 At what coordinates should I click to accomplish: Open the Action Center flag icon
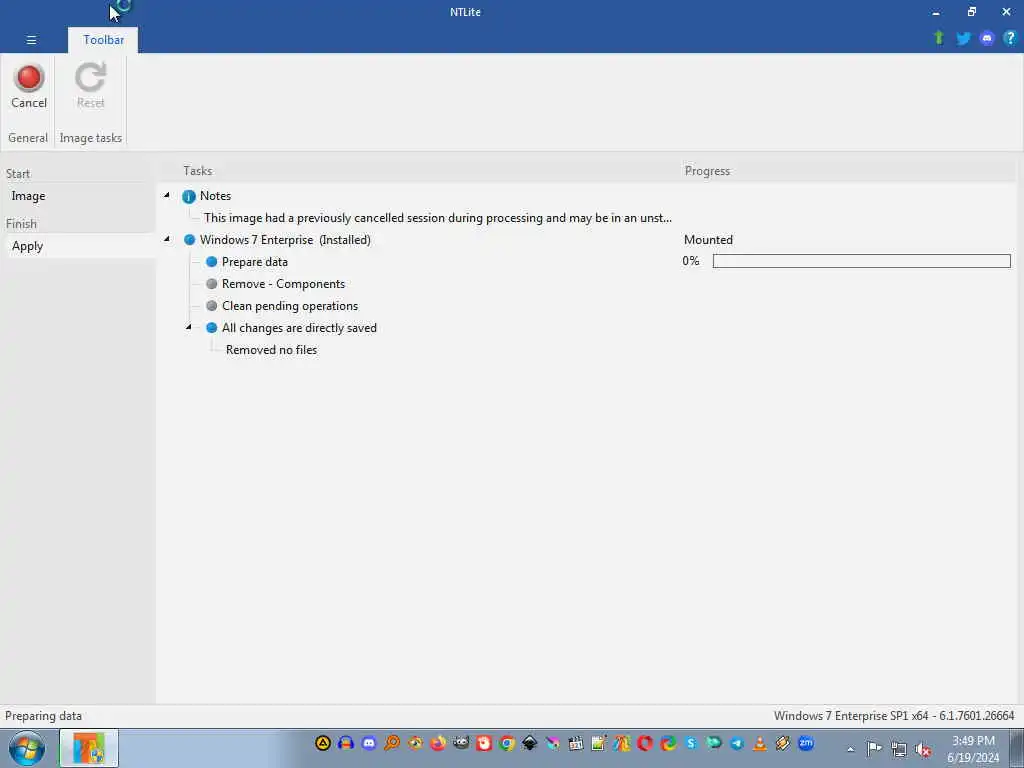tap(874, 748)
